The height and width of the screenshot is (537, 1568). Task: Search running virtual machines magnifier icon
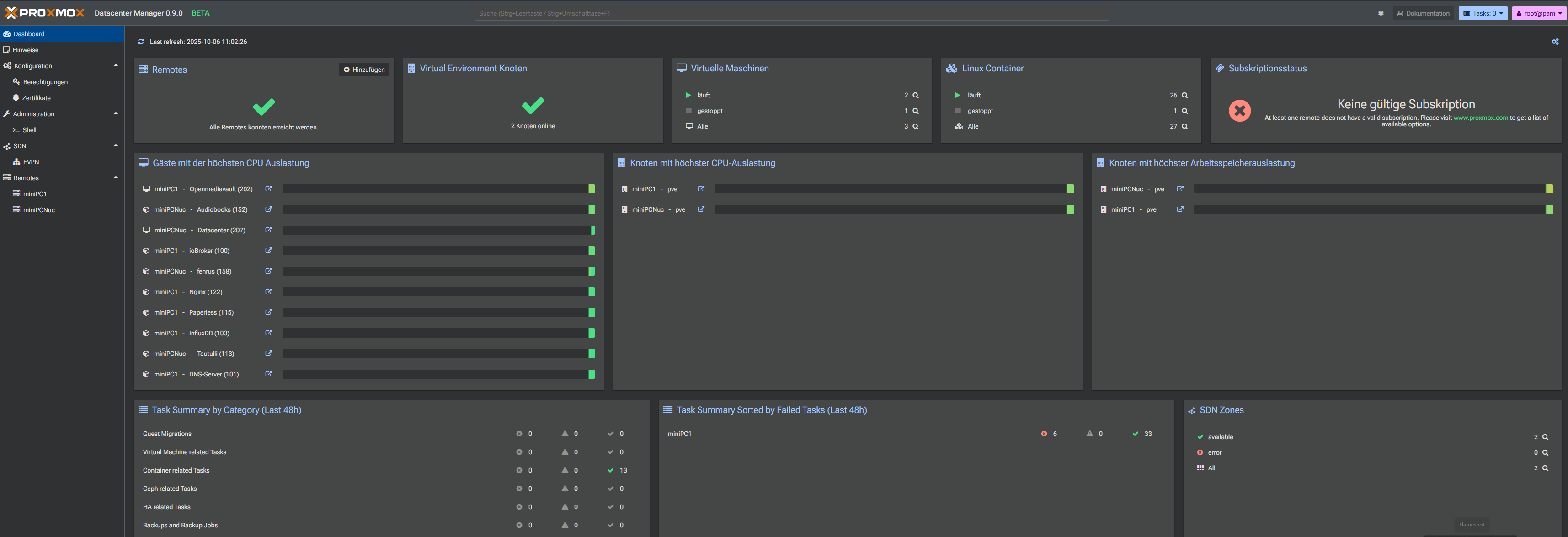point(916,96)
